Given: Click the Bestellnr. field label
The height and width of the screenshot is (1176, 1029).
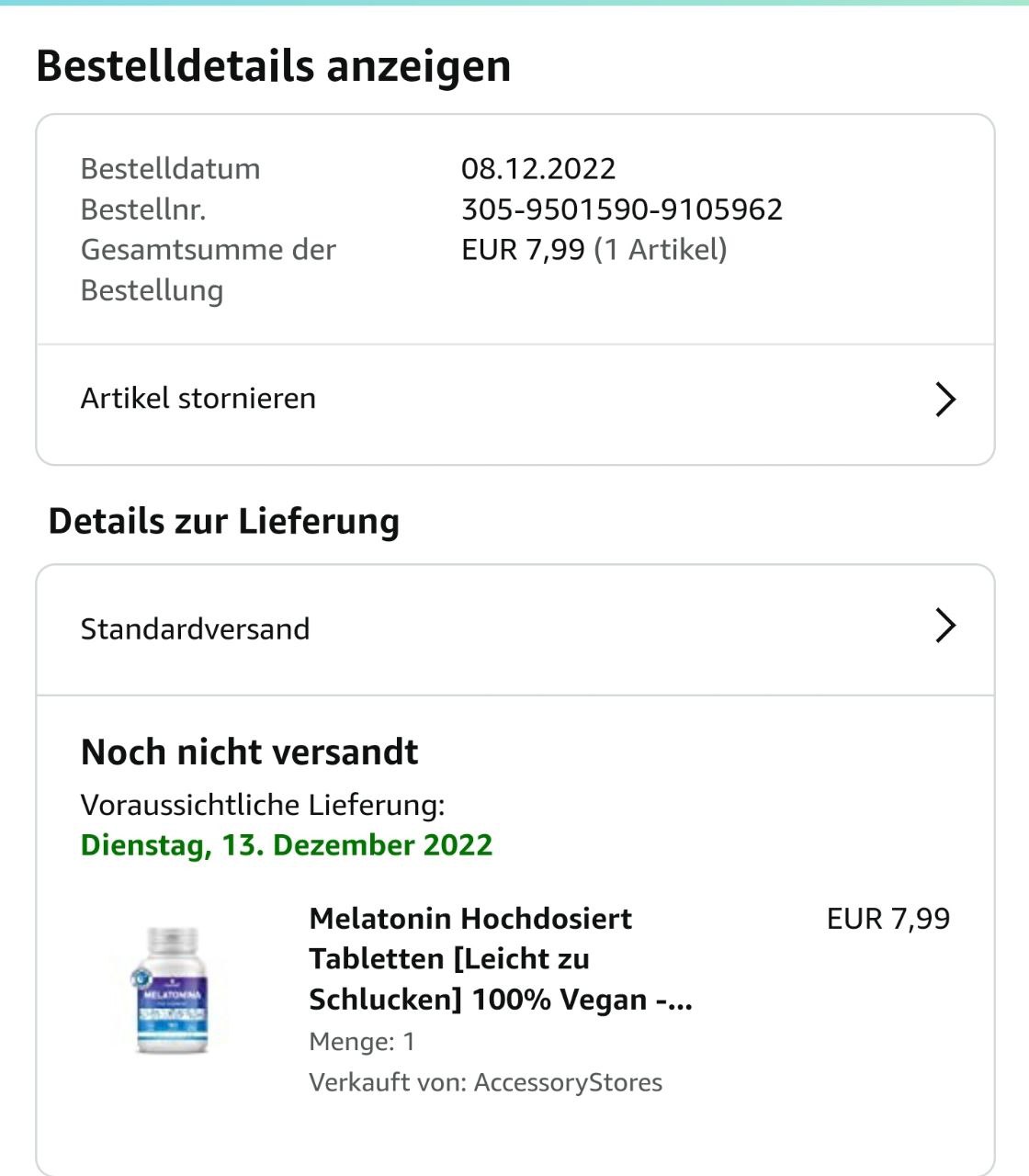Looking at the screenshot, I should [x=143, y=209].
